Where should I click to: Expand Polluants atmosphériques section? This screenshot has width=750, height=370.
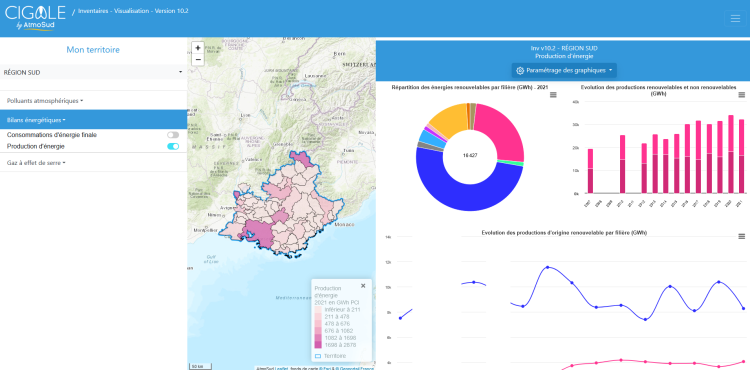coord(45,101)
